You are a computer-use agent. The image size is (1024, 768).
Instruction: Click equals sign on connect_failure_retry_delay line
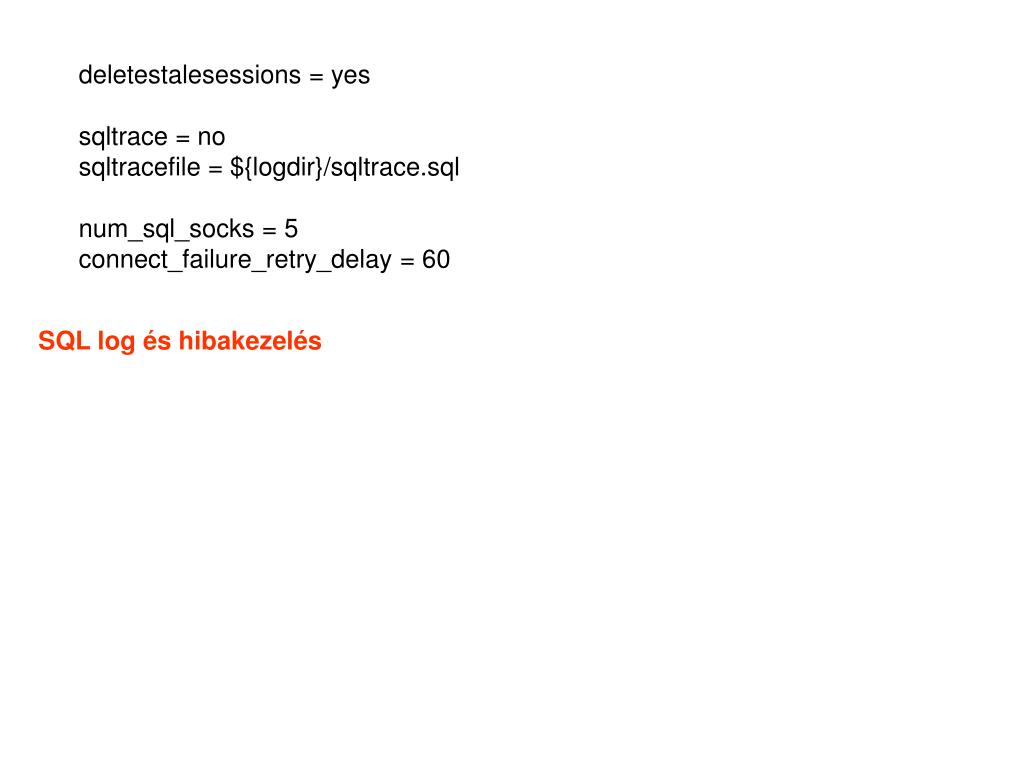pos(407,261)
